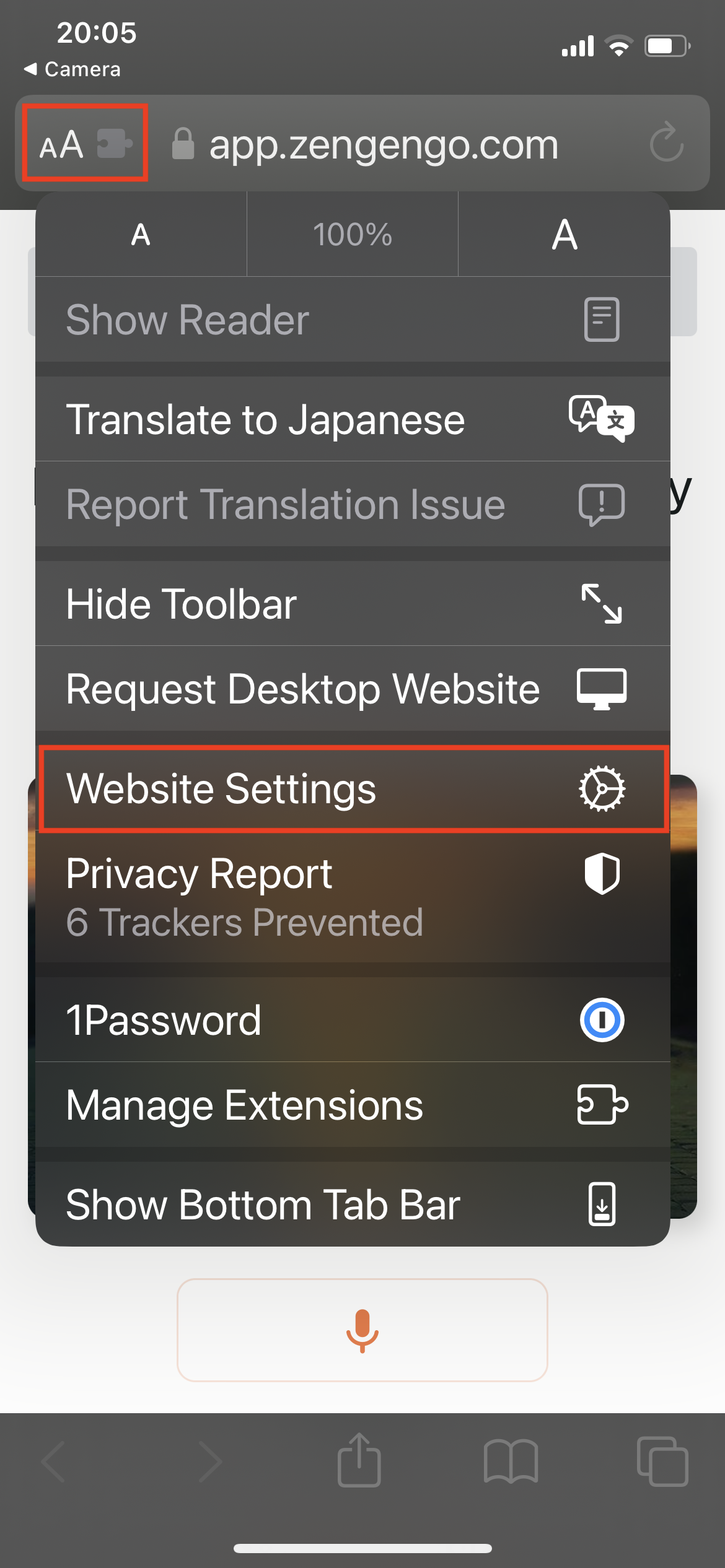Tap the 1Password extension icon
This screenshot has width=725, height=1568.
pos(602,1020)
